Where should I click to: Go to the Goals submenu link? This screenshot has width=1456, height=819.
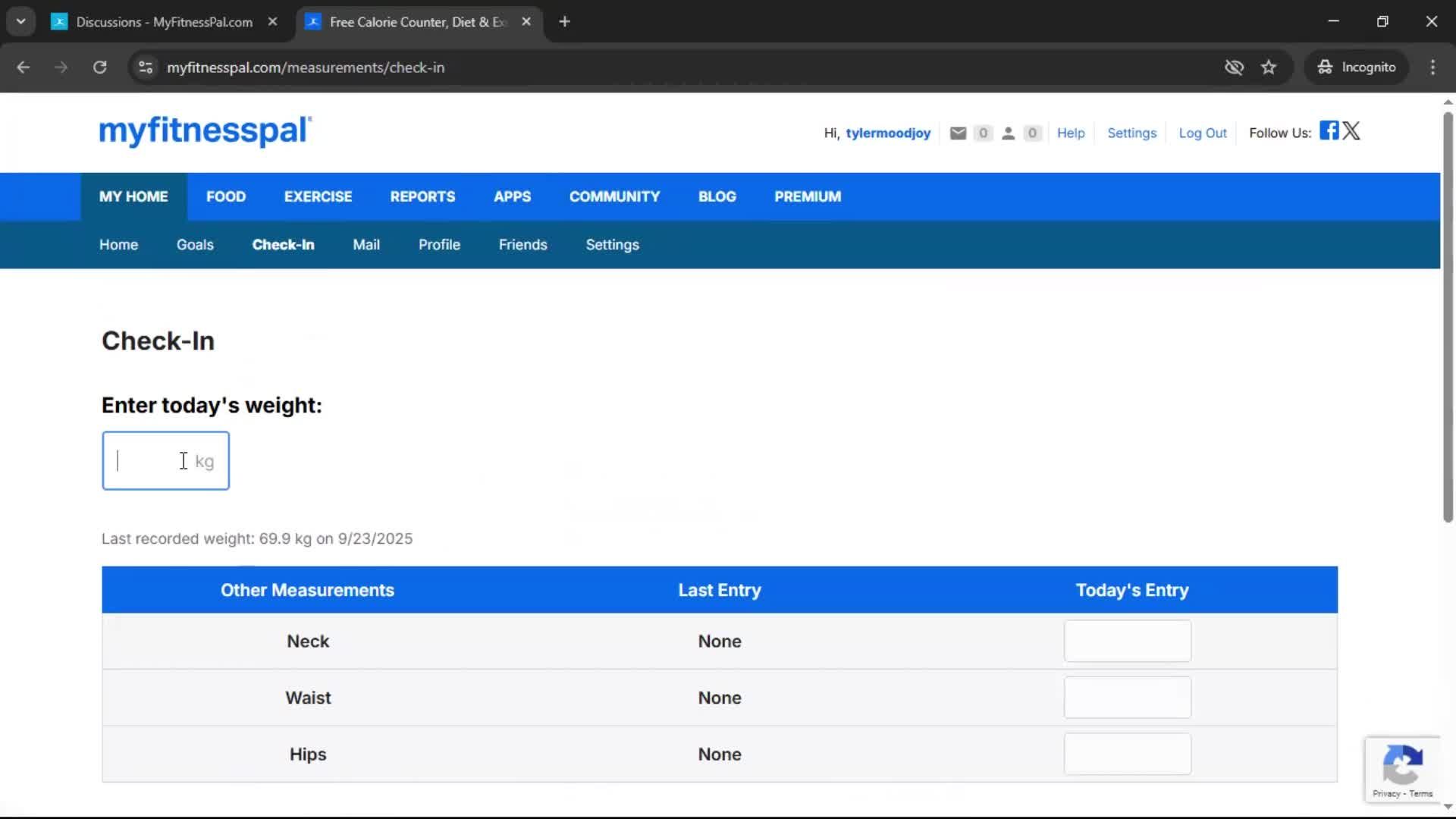tap(195, 244)
